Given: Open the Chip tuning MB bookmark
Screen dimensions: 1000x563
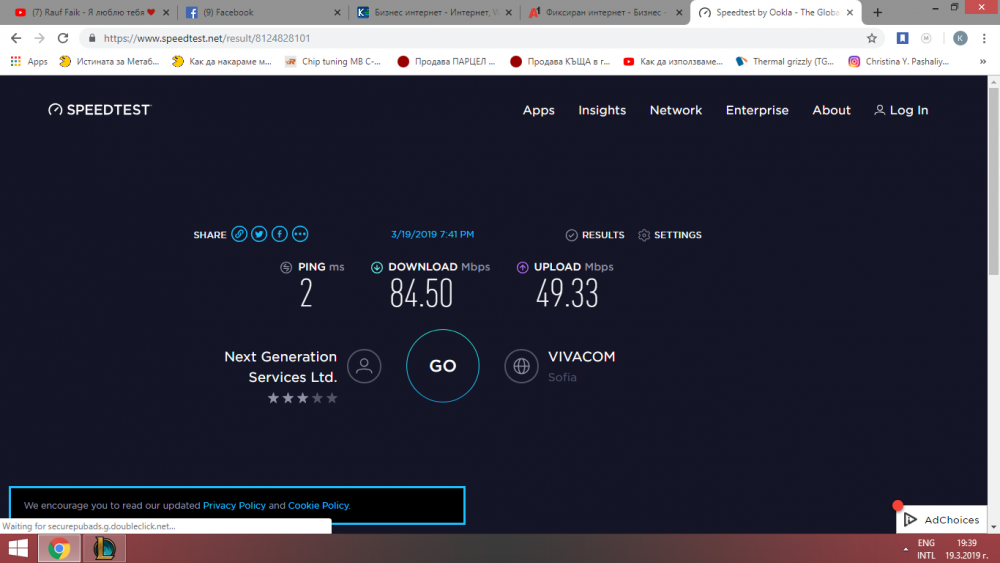Looking at the screenshot, I should click(333, 61).
